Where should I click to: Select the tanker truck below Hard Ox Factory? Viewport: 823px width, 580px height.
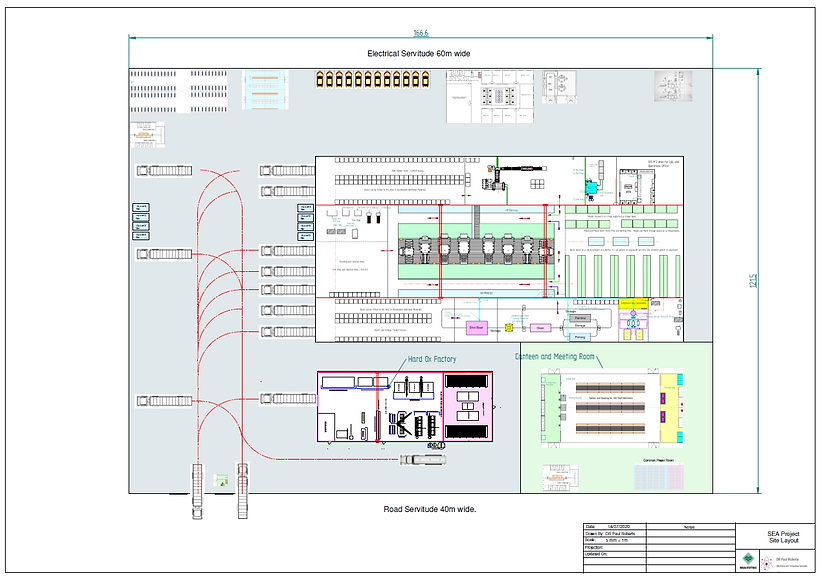tap(423, 460)
